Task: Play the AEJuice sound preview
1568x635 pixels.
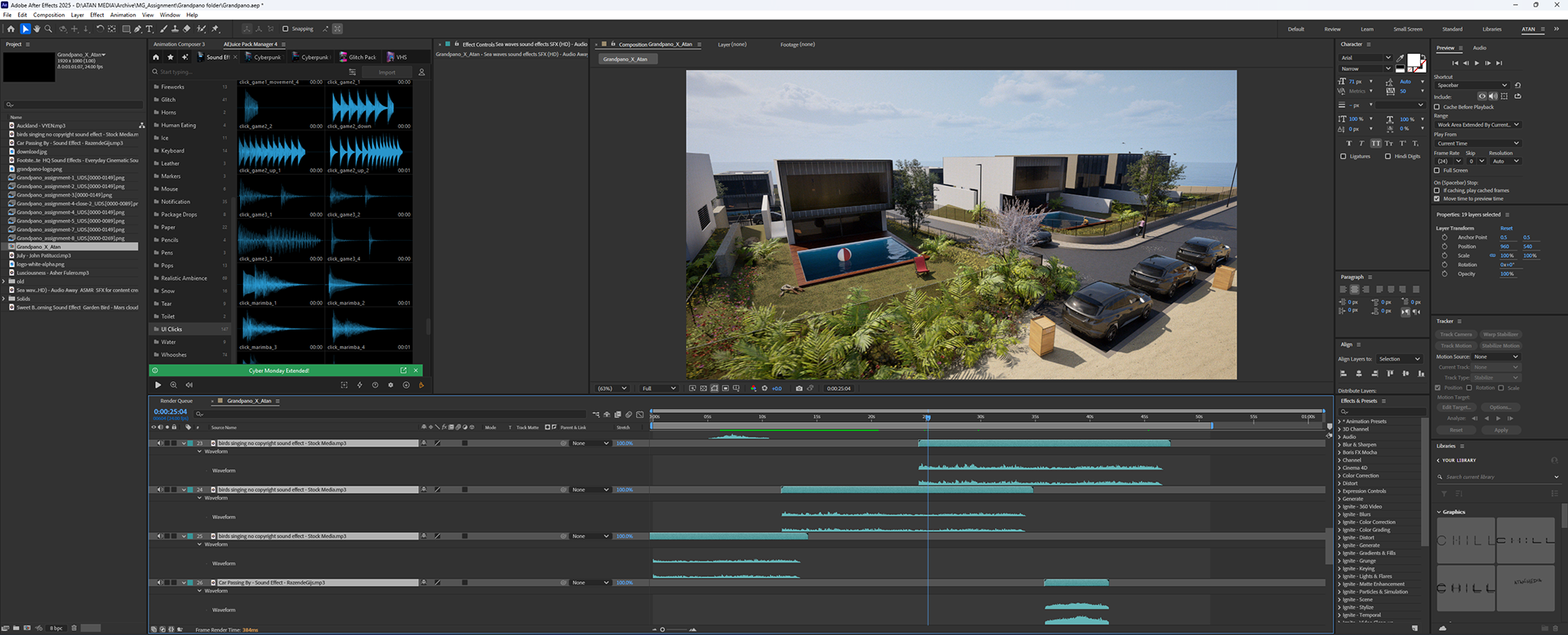Action: pos(158,384)
